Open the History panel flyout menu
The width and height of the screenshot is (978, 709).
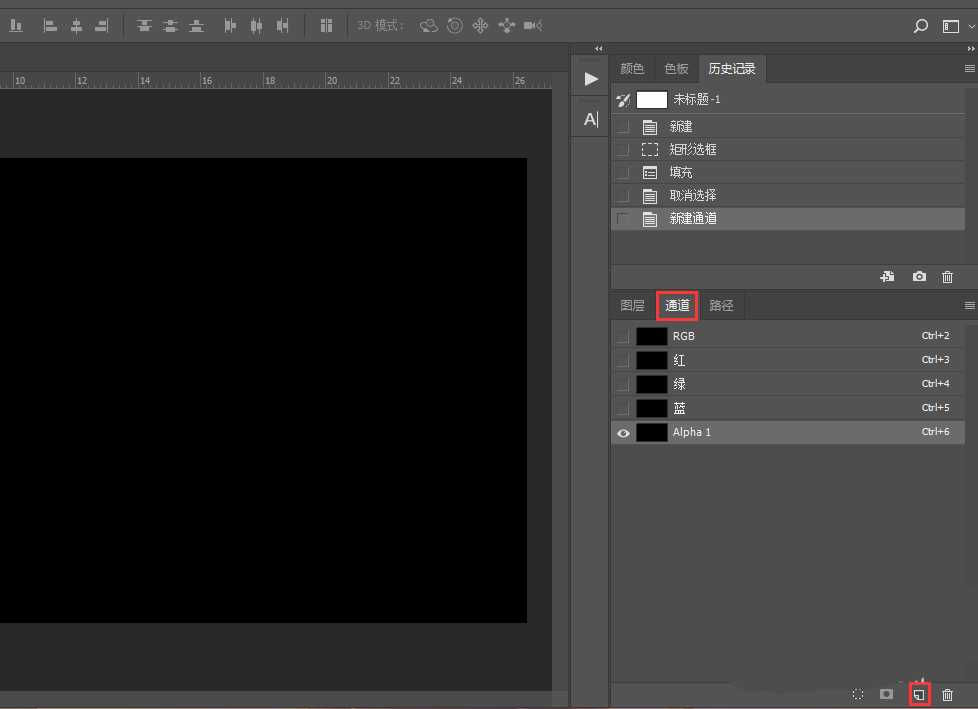coord(969,69)
